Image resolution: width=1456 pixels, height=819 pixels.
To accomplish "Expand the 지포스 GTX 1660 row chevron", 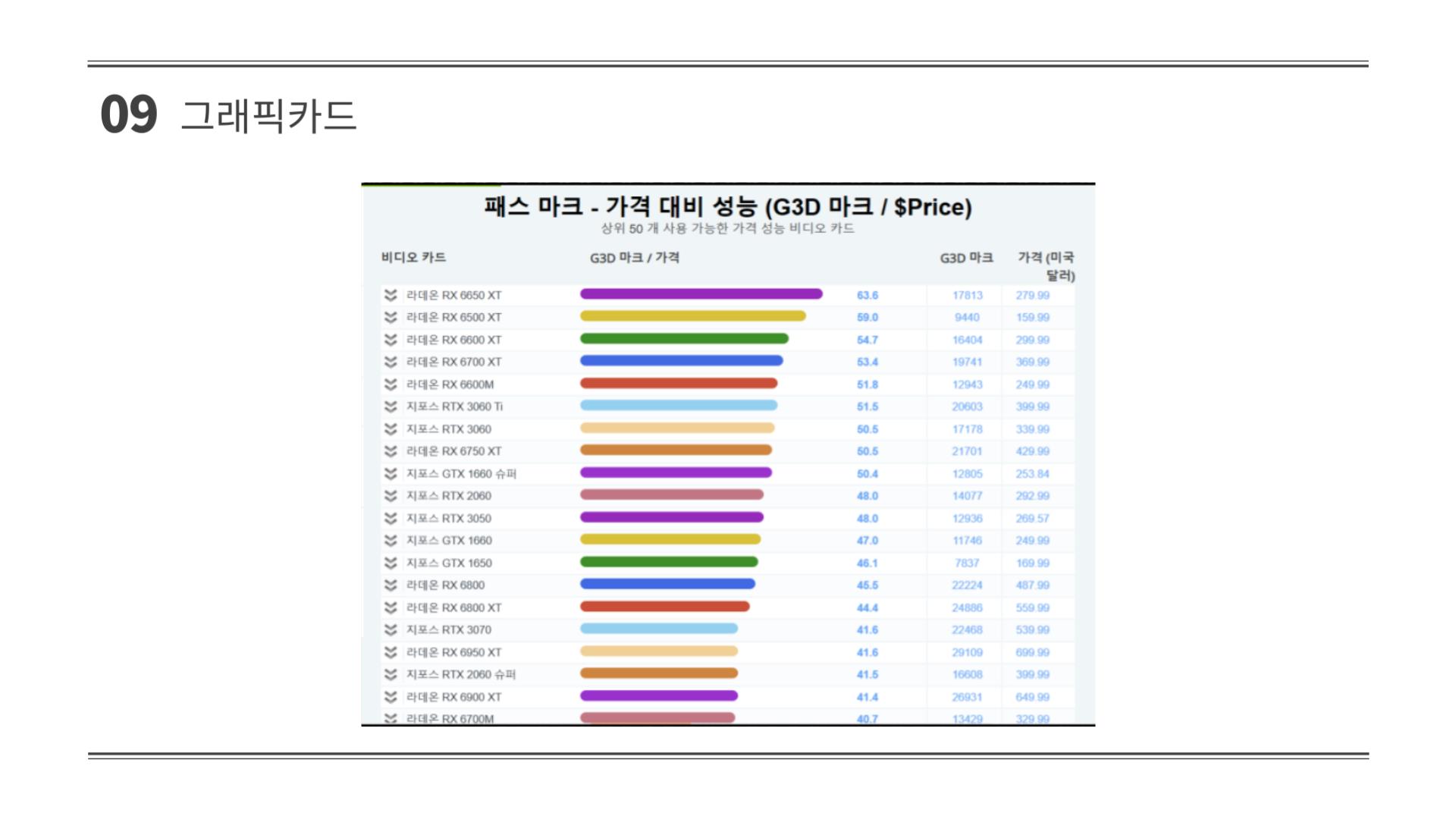I will point(391,541).
